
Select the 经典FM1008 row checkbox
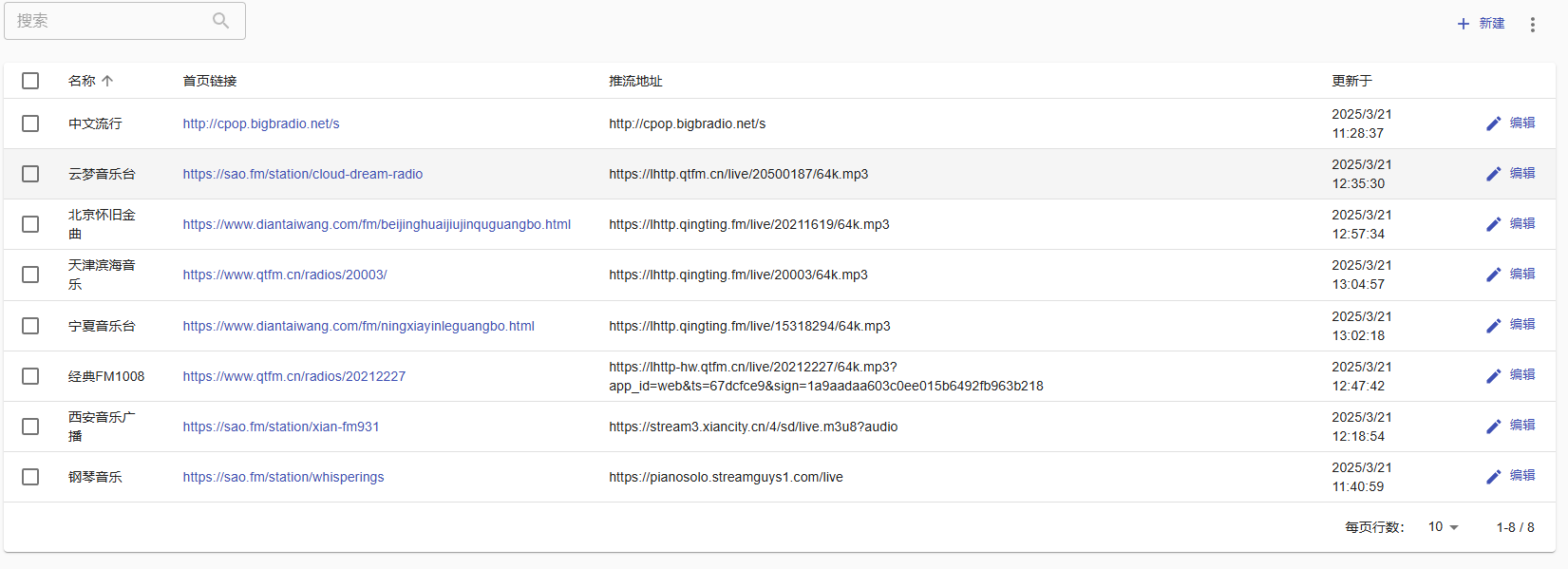click(x=30, y=376)
